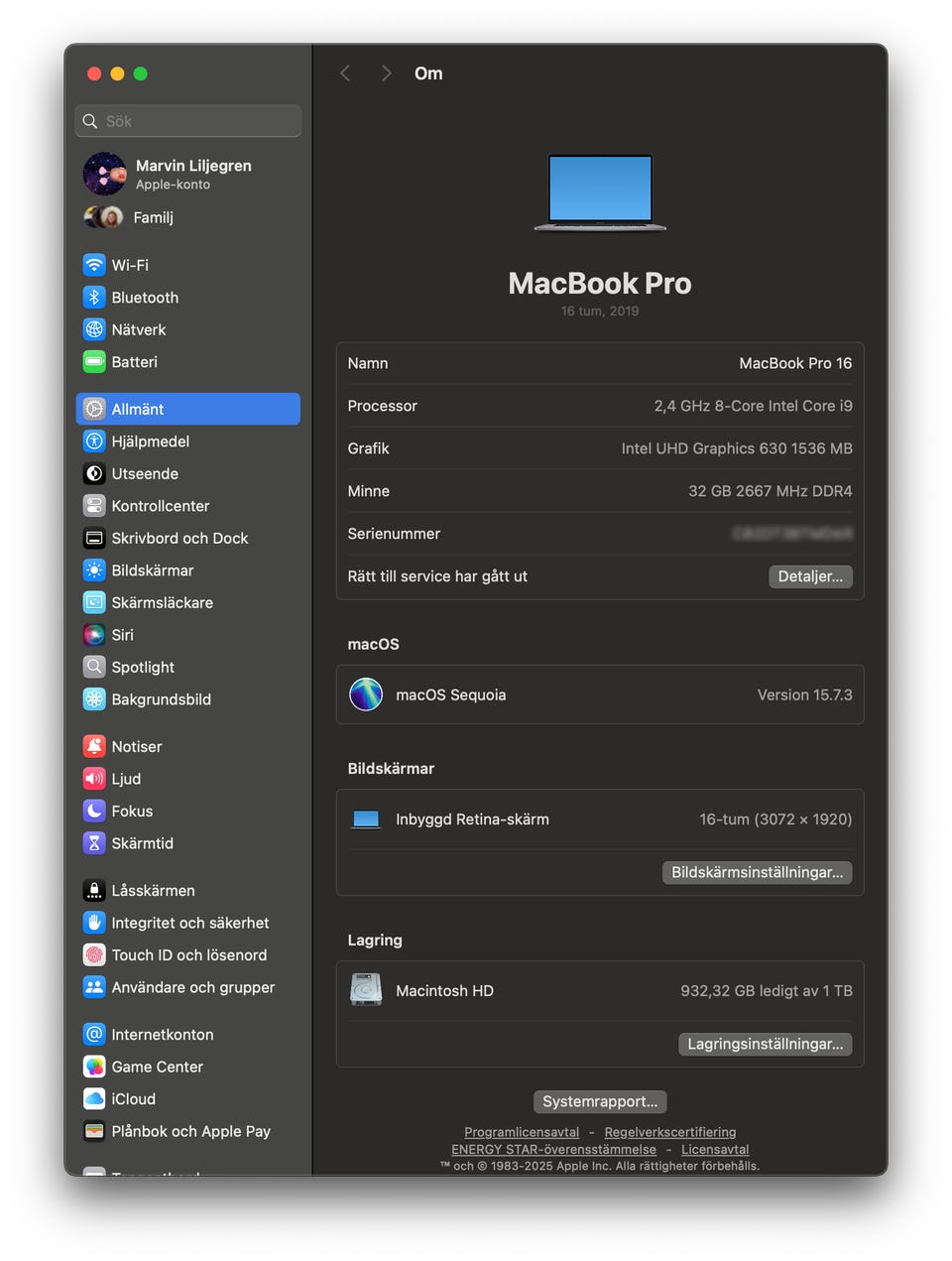Viewport: 952px width, 1261px height.
Task: Select the Bluetooth icon in sidebar
Action: (94, 298)
